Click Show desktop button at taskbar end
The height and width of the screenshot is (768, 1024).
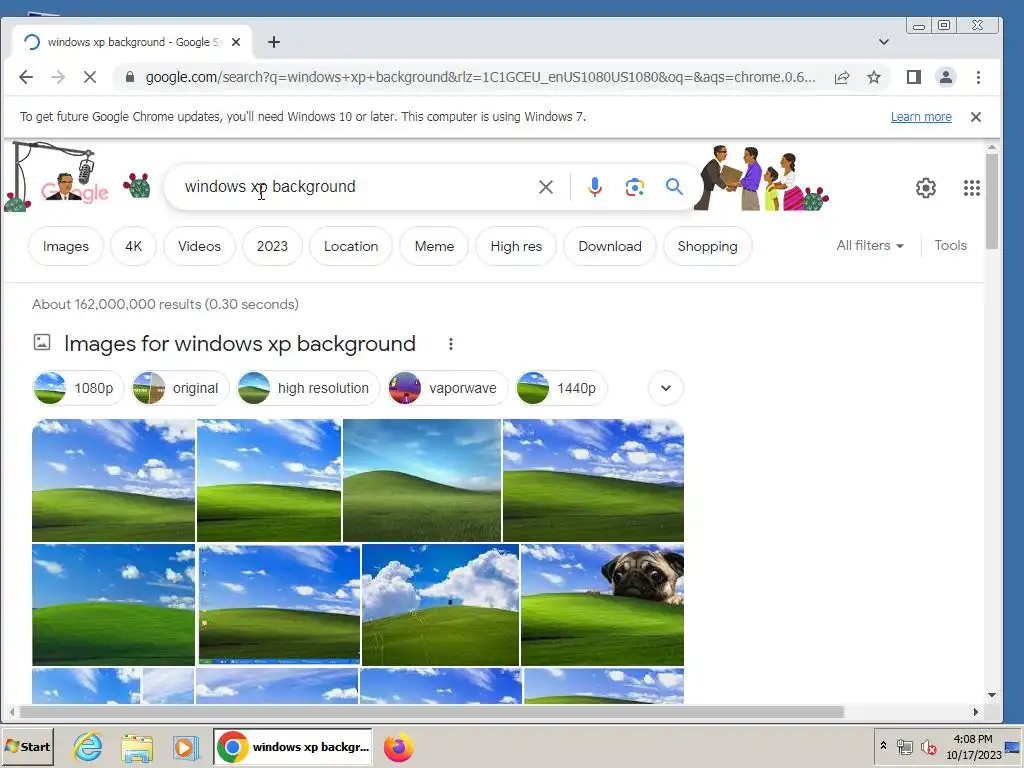(1014, 746)
